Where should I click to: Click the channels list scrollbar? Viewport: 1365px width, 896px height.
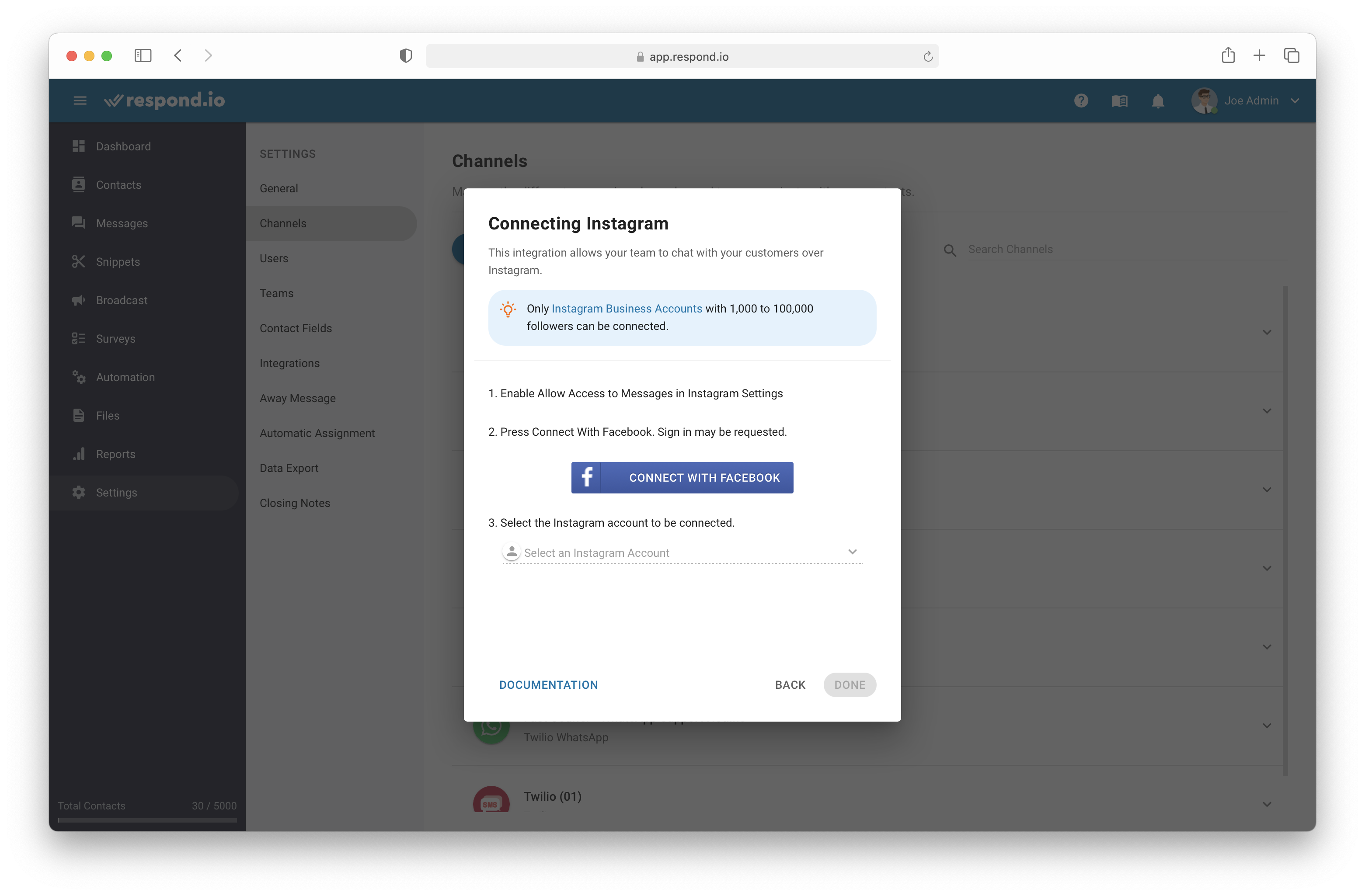point(1285,530)
